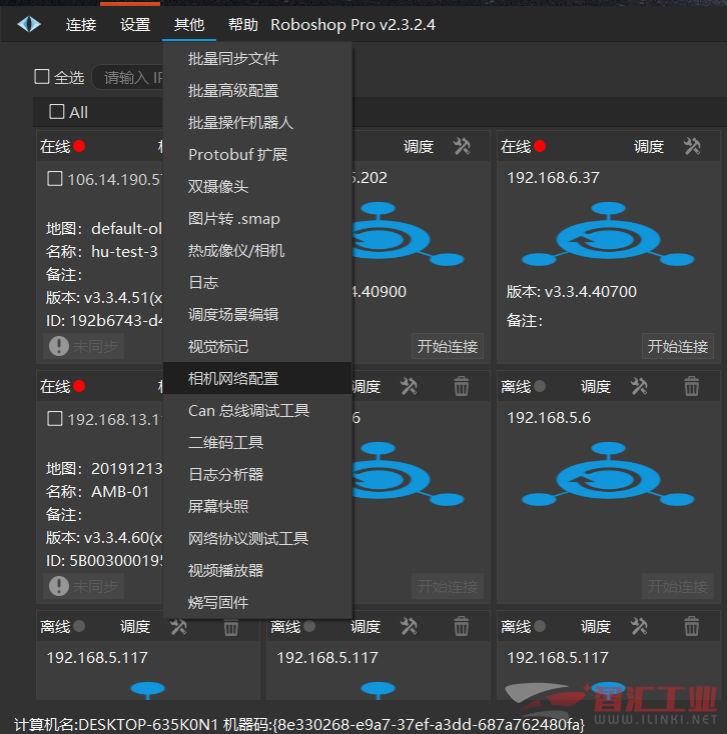This screenshot has width=727, height=734.
Task: Click version text v3.3.4.40700
Action: 591,292
